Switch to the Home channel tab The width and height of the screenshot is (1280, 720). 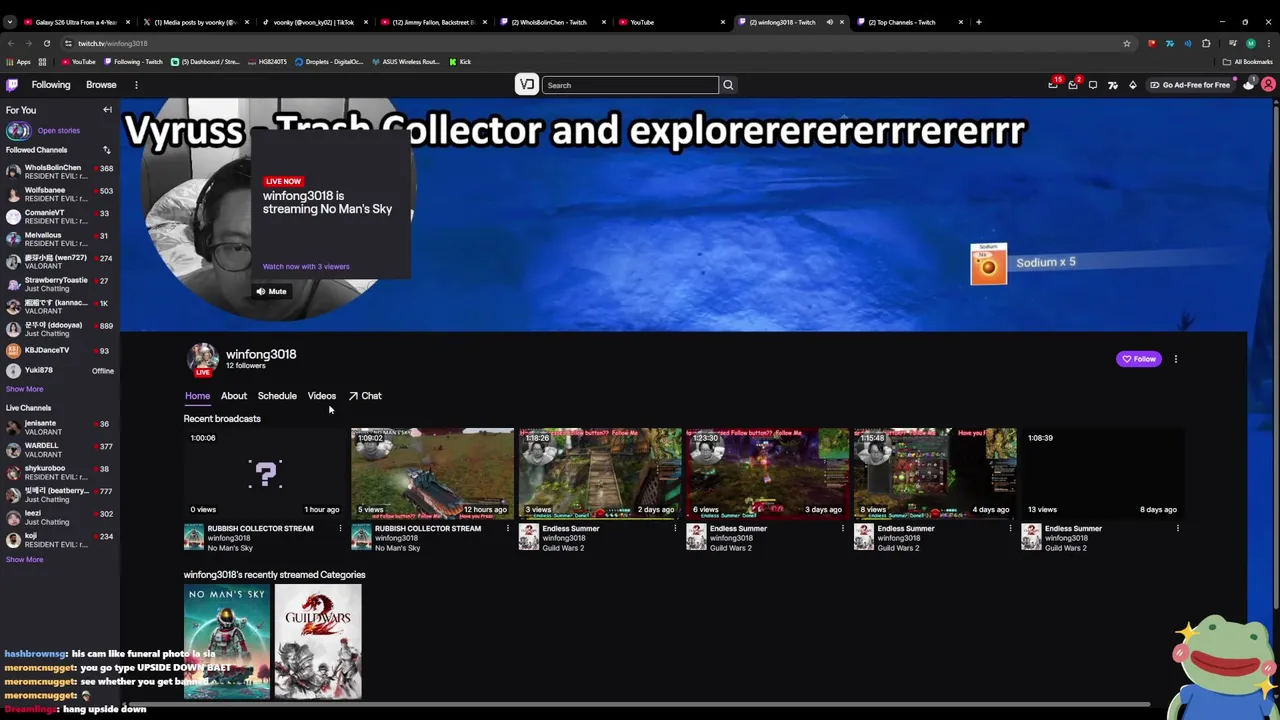[197, 396]
